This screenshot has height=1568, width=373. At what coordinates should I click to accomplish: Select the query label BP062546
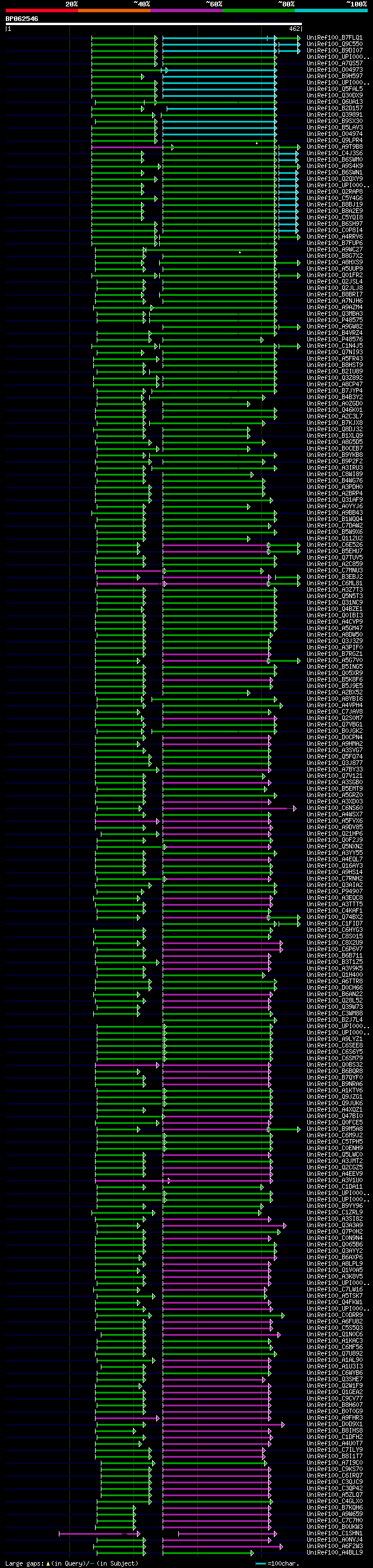pyautogui.click(x=22, y=19)
